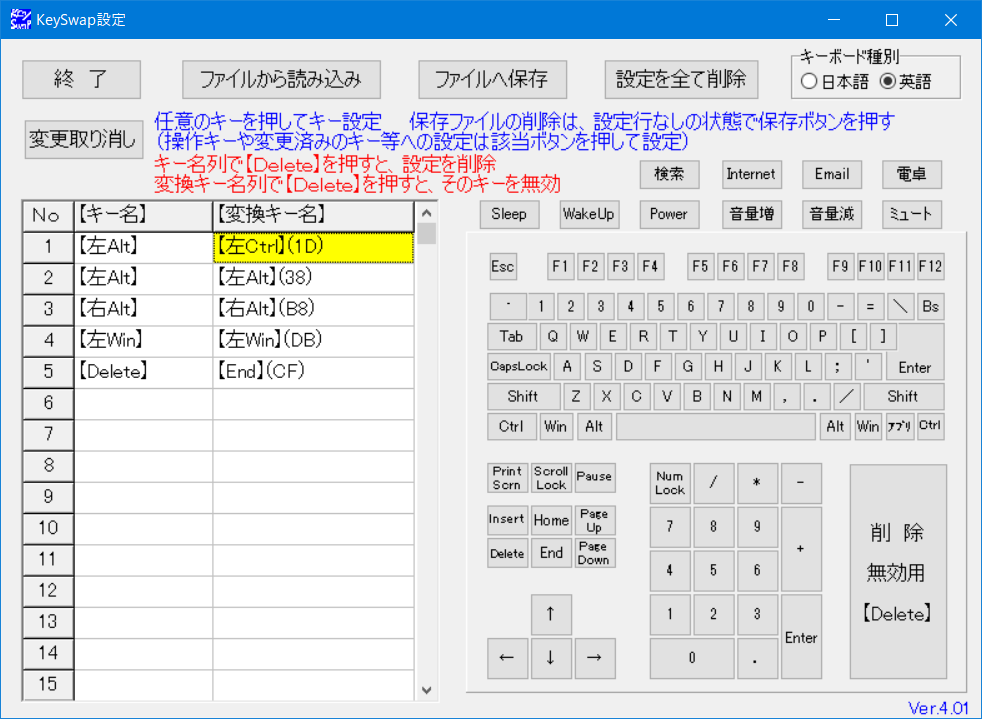Click the down arrow virtual key

(551, 658)
